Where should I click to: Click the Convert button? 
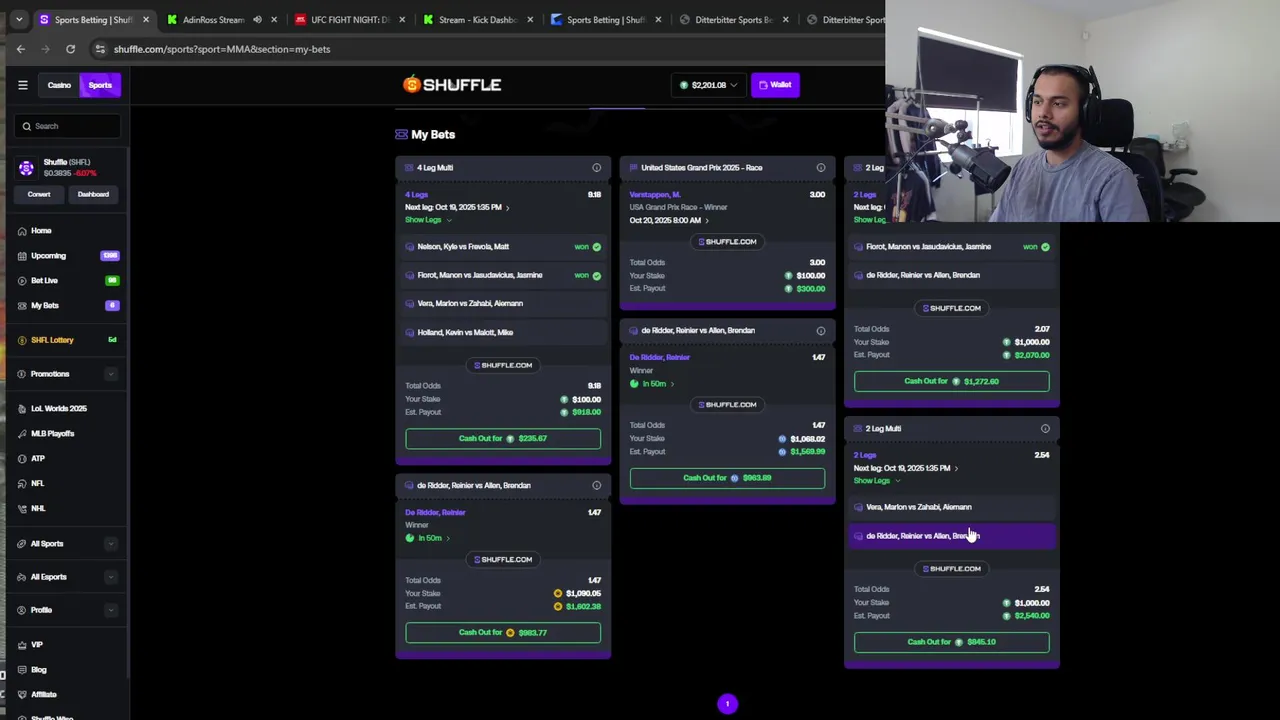pyautogui.click(x=39, y=194)
